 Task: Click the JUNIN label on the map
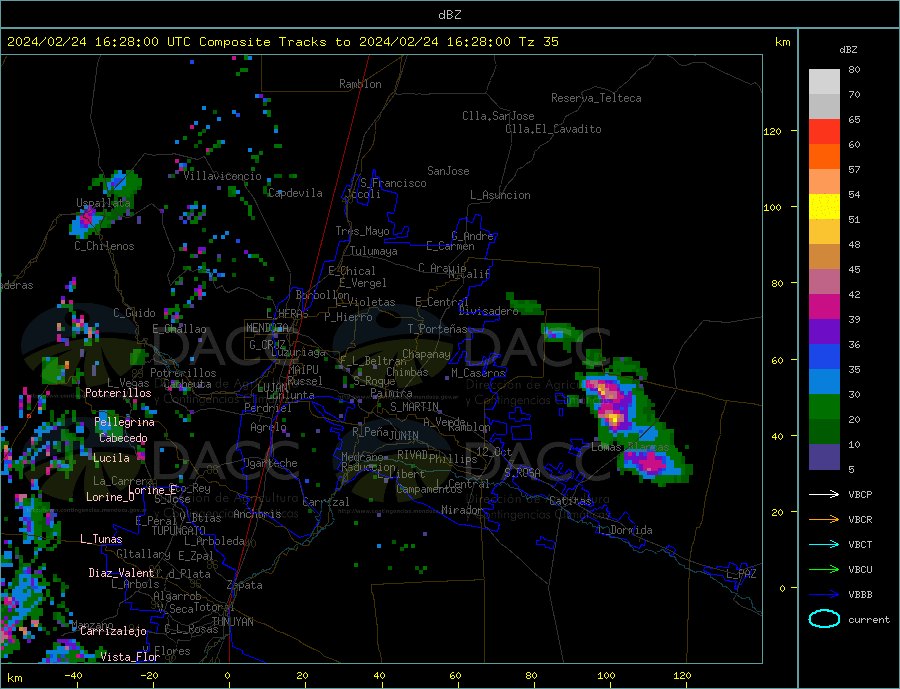point(404,436)
